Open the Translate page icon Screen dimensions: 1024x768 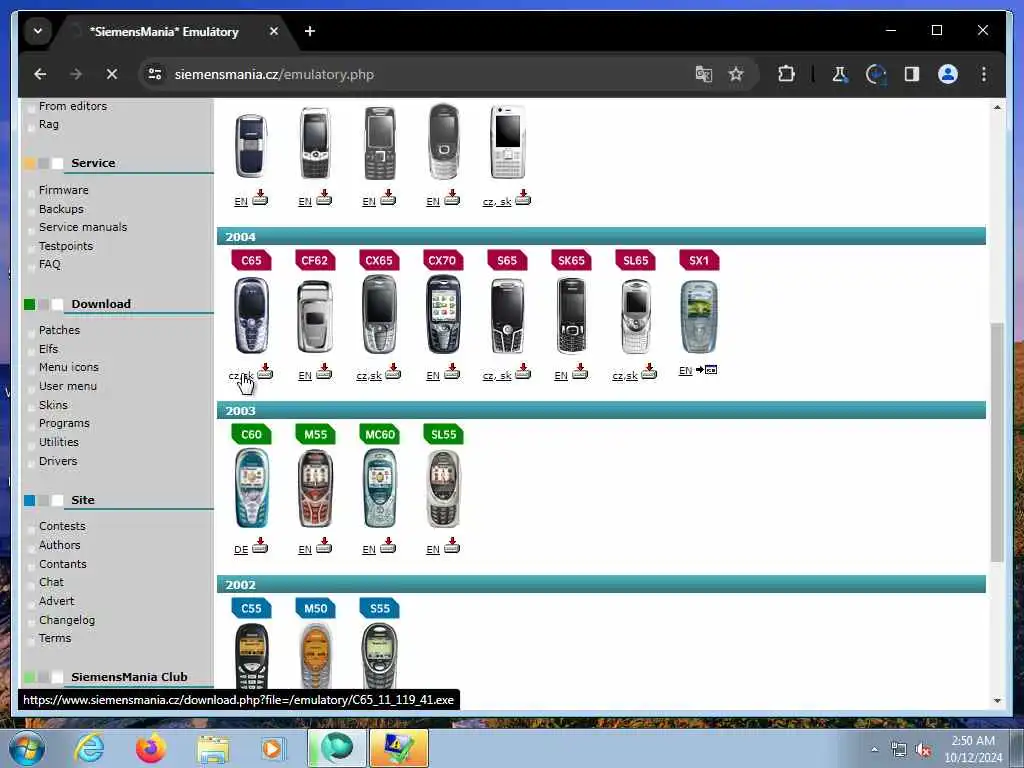(703, 74)
